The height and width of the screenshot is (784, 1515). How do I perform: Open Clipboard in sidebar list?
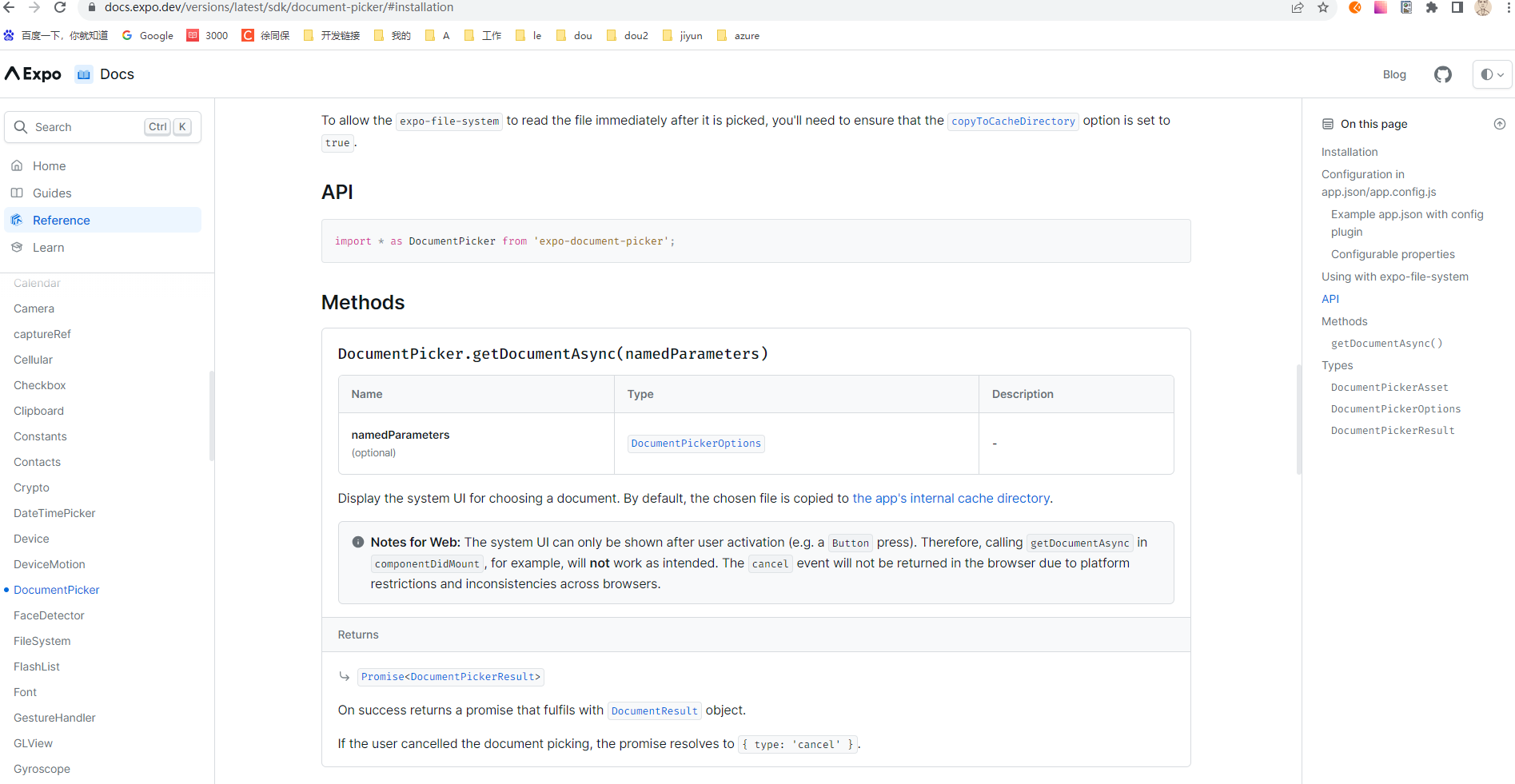pyautogui.click(x=38, y=411)
